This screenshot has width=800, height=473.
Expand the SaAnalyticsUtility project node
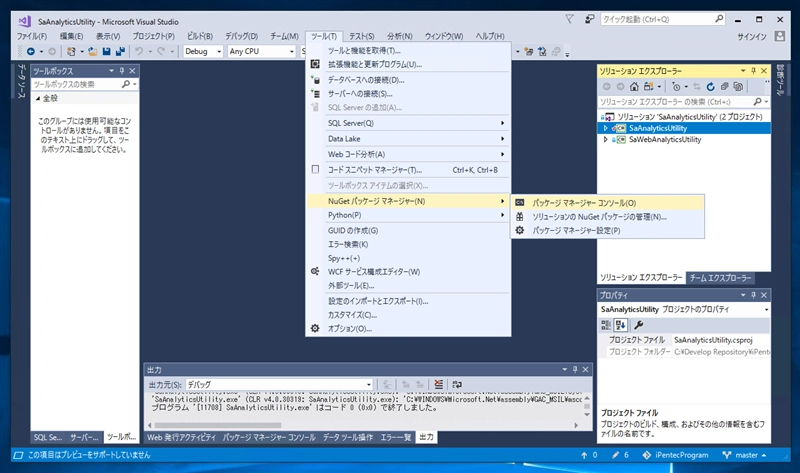click(x=606, y=128)
